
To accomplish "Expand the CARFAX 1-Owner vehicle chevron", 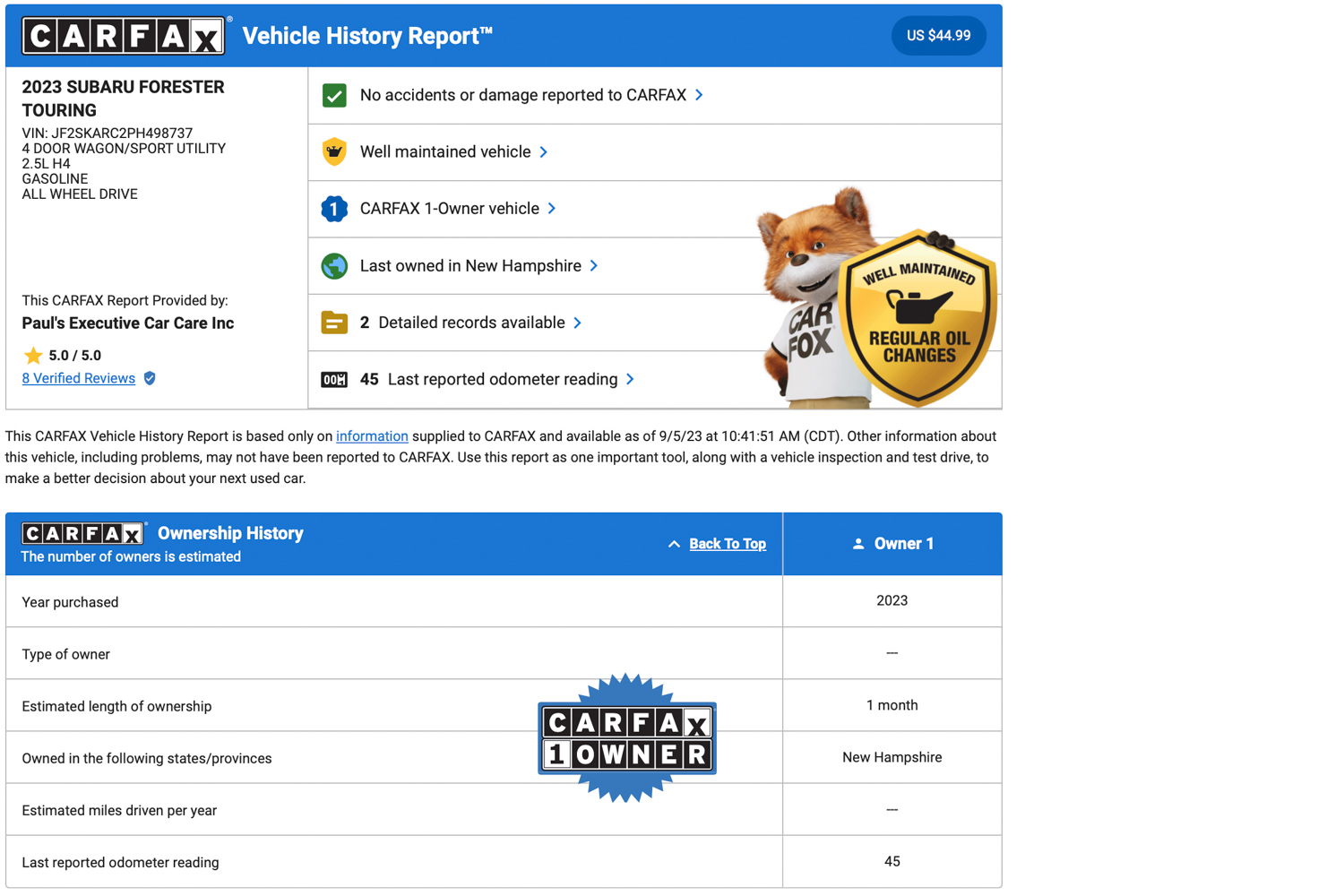I will point(552,209).
